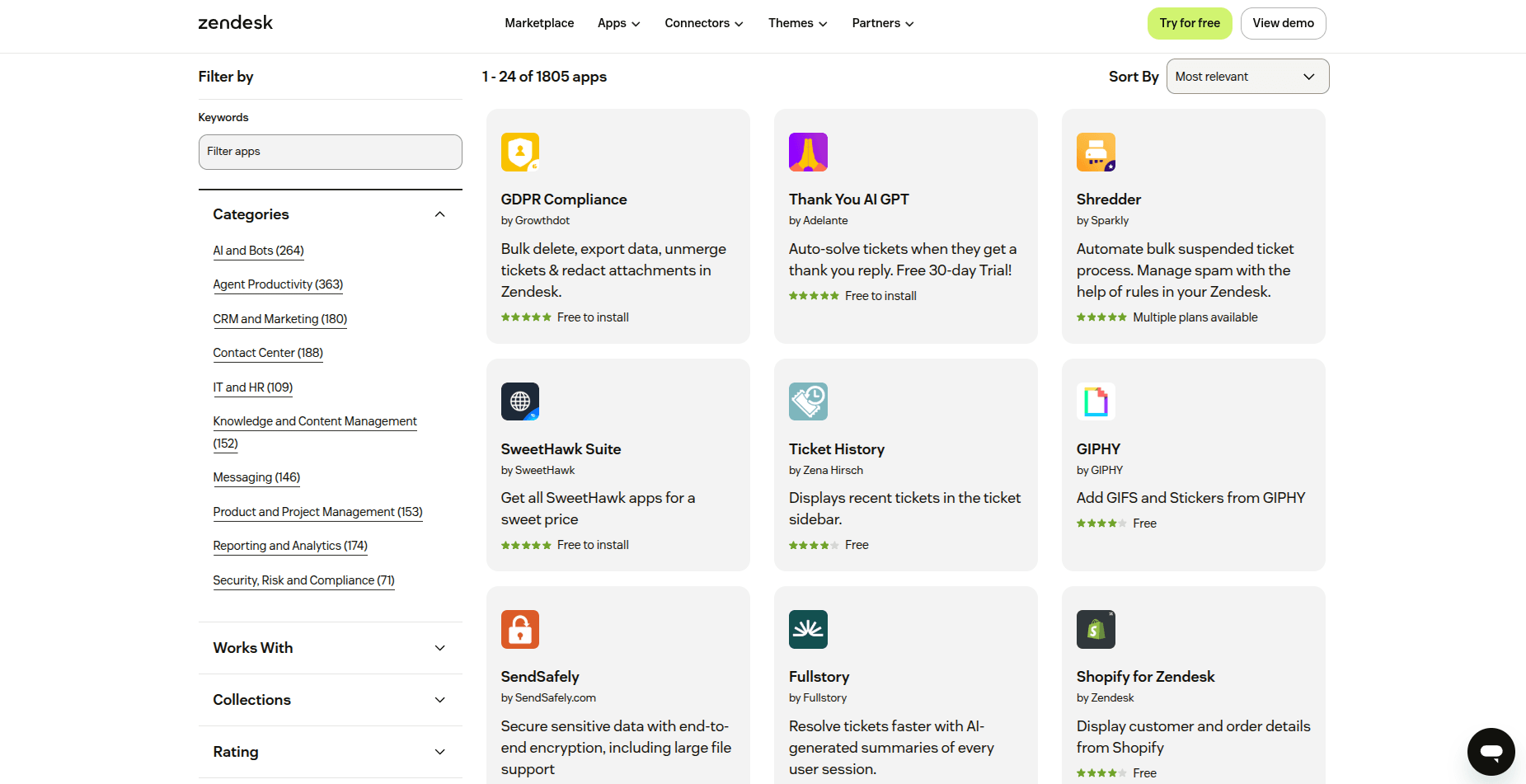Image resolution: width=1526 pixels, height=784 pixels.
Task: Click the GDPR Compliance app icon
Action: tap(520, 152)
